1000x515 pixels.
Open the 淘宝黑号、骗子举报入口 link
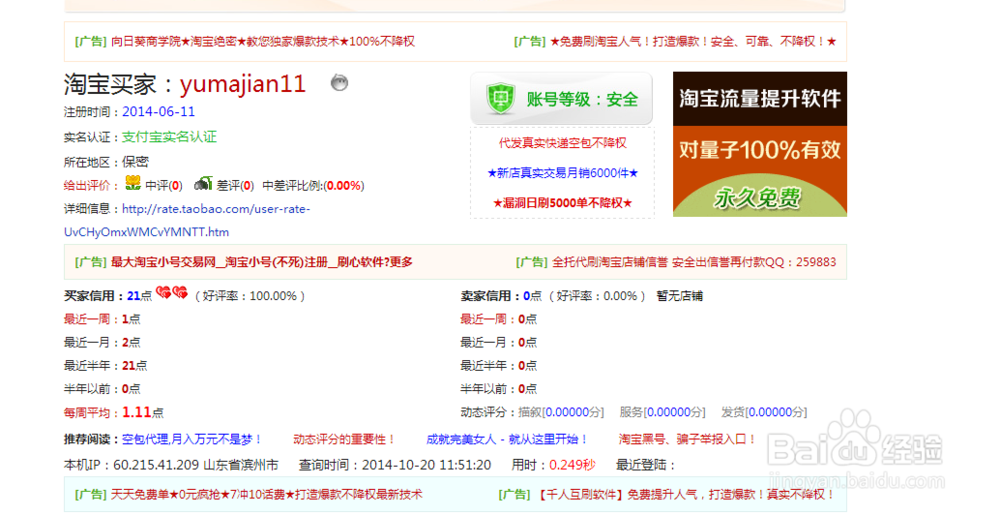pyautogui.click(x=688, y=439)
